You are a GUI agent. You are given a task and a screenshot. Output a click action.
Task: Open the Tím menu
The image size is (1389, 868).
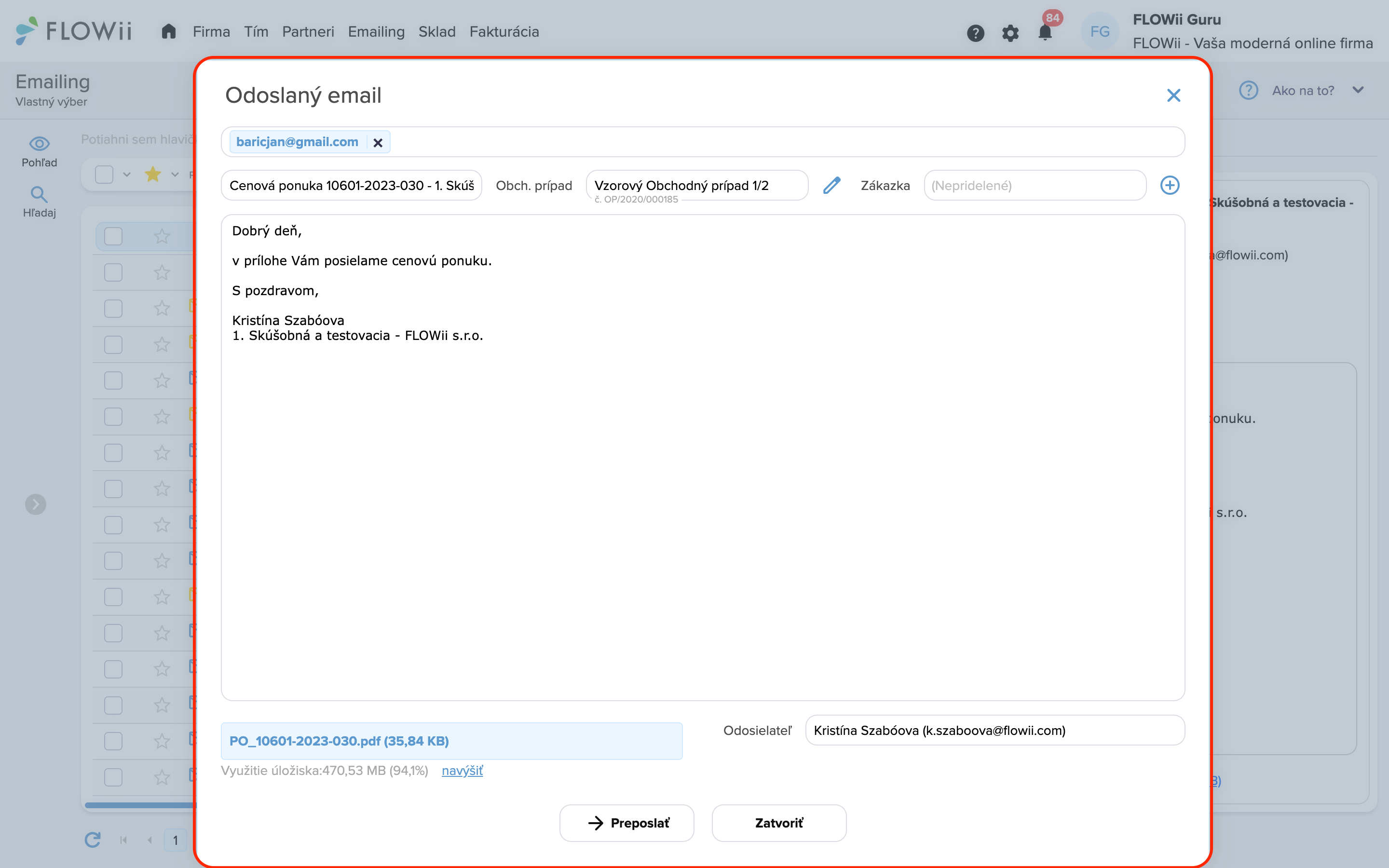(x=256, y=31)
